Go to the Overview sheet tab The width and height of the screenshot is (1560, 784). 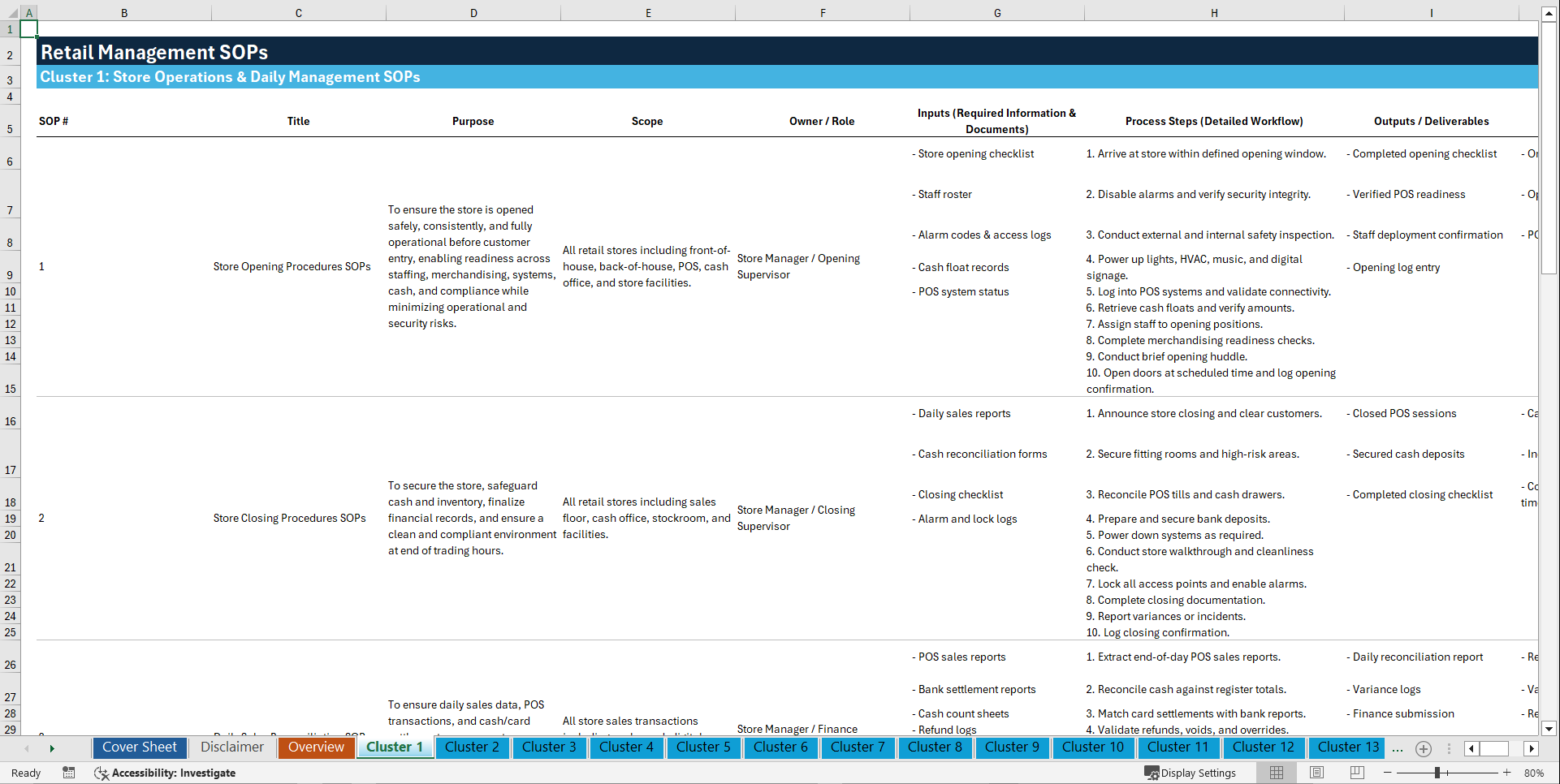click(x=316, y=747)
